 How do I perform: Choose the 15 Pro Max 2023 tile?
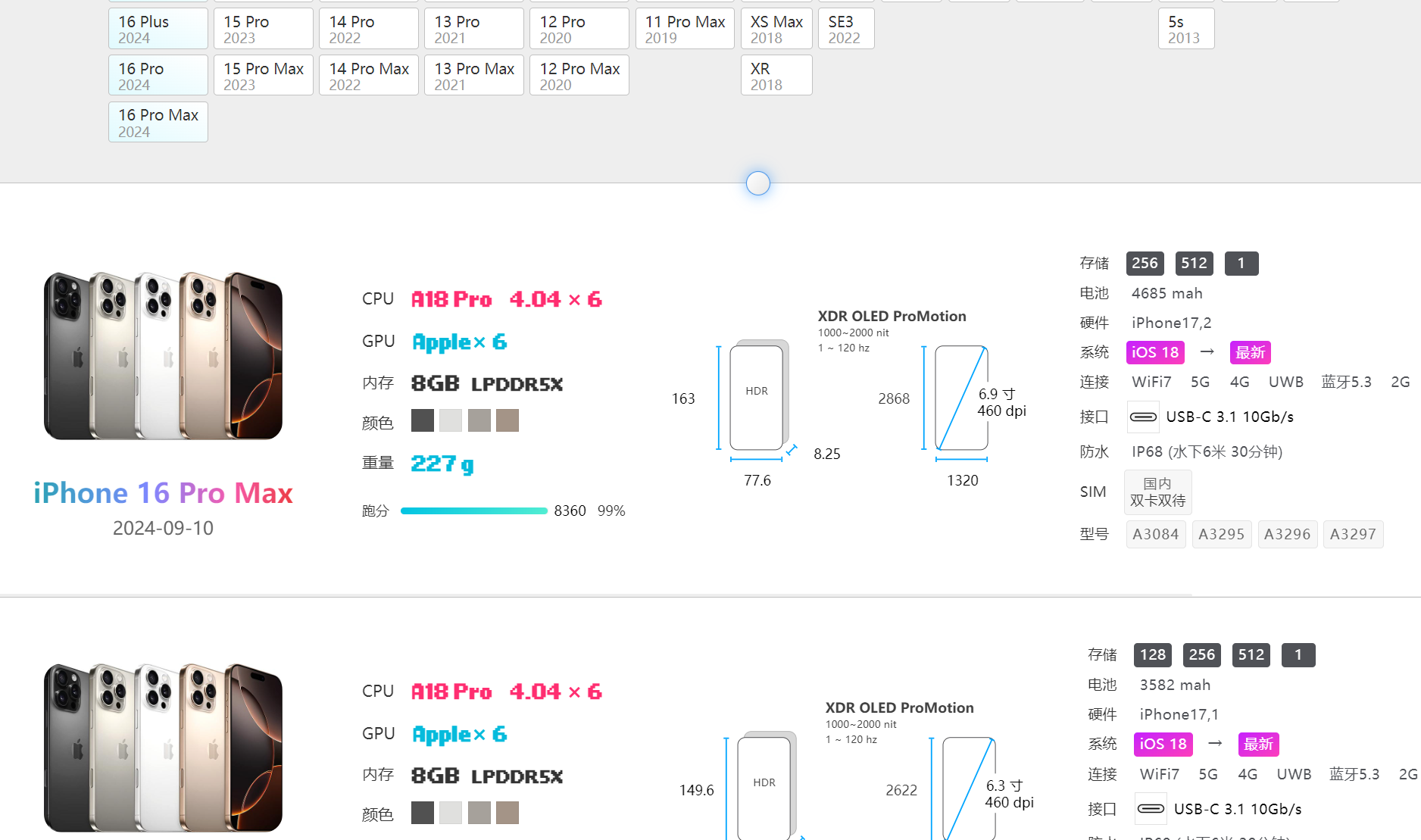coord(263,76)
